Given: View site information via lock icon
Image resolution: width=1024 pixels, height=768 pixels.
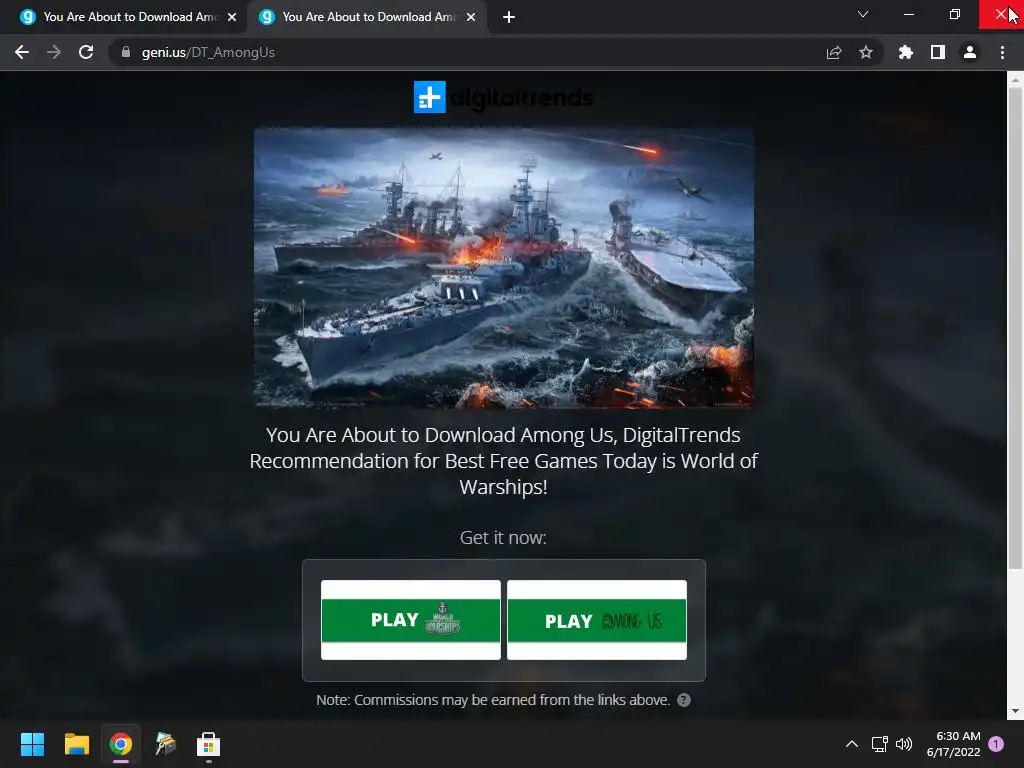Looking at the screenshot, I should (x=125, y=52).
